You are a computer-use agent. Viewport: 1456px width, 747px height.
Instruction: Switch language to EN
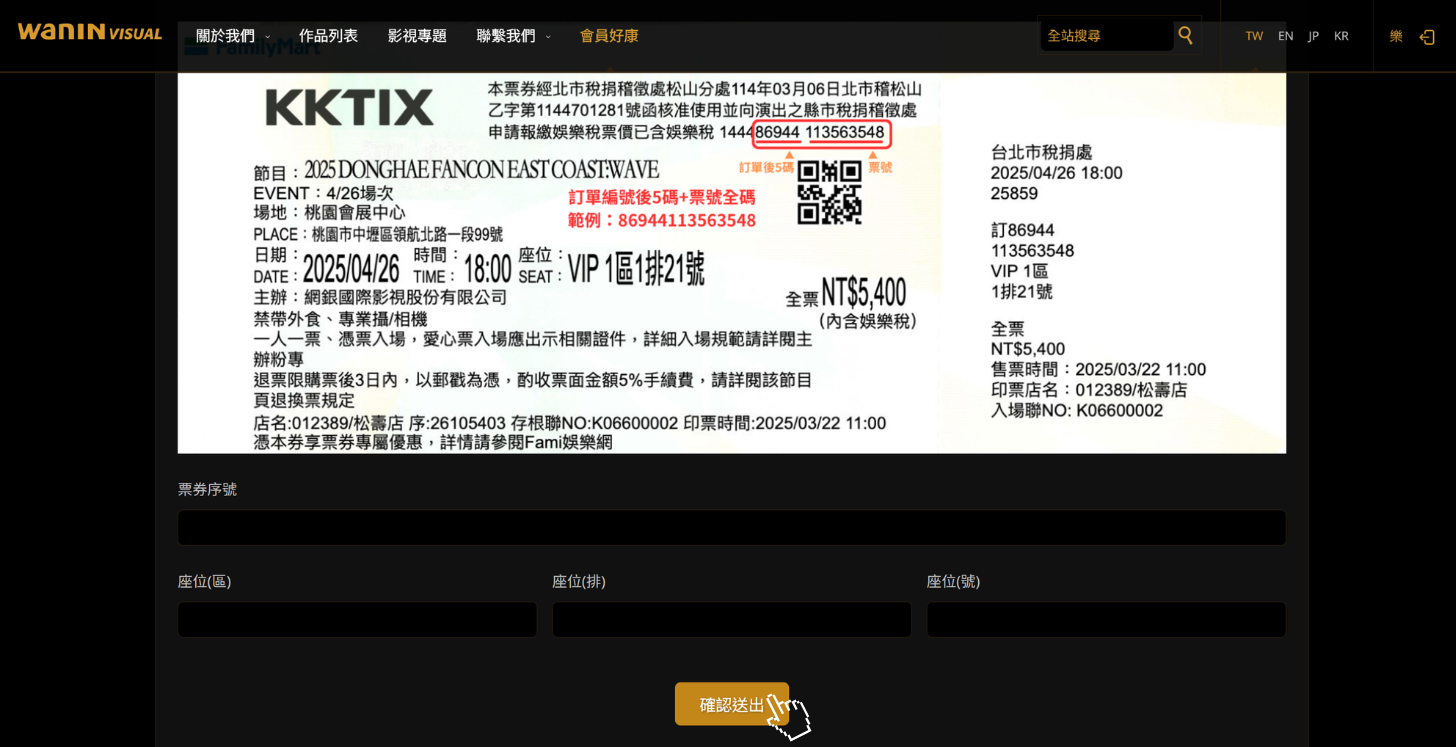tap(1286, 36)
